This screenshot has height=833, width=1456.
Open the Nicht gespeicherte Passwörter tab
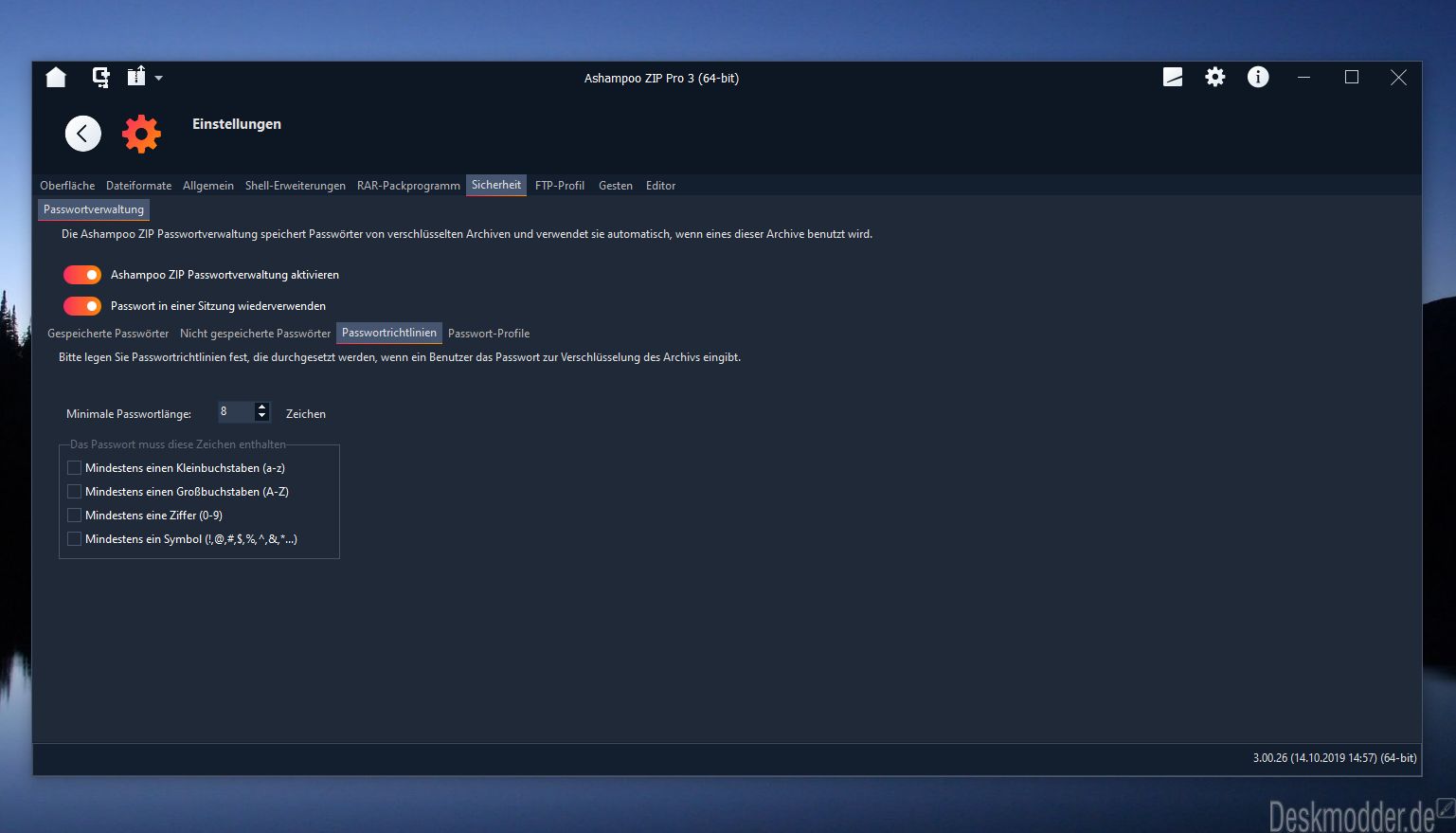coord(256,334)
